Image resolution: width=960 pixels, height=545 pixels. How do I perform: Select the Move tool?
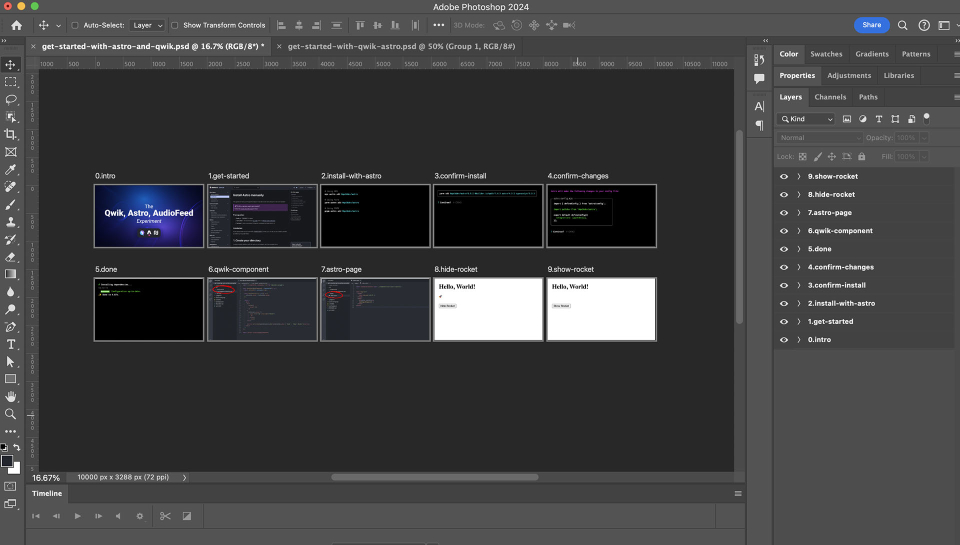[x=10, y=64]
